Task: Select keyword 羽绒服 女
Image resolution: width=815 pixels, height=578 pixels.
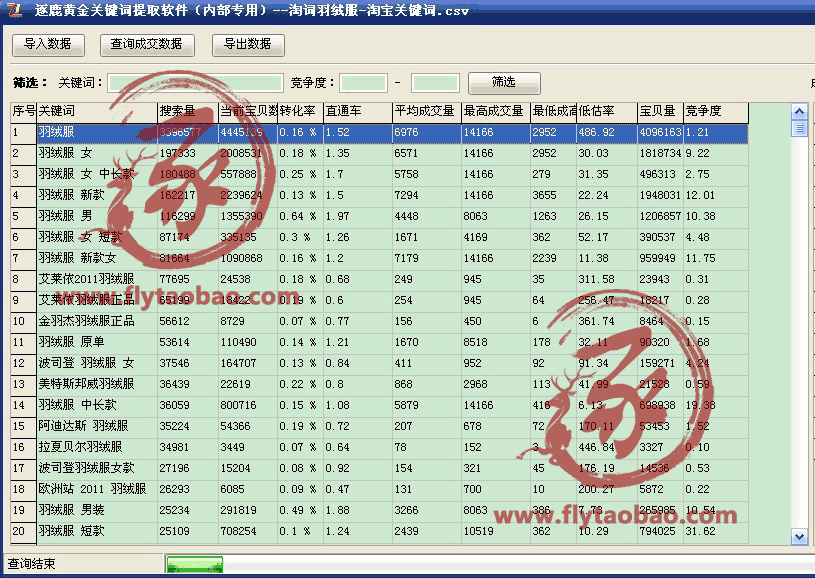Action: [65, 153]
